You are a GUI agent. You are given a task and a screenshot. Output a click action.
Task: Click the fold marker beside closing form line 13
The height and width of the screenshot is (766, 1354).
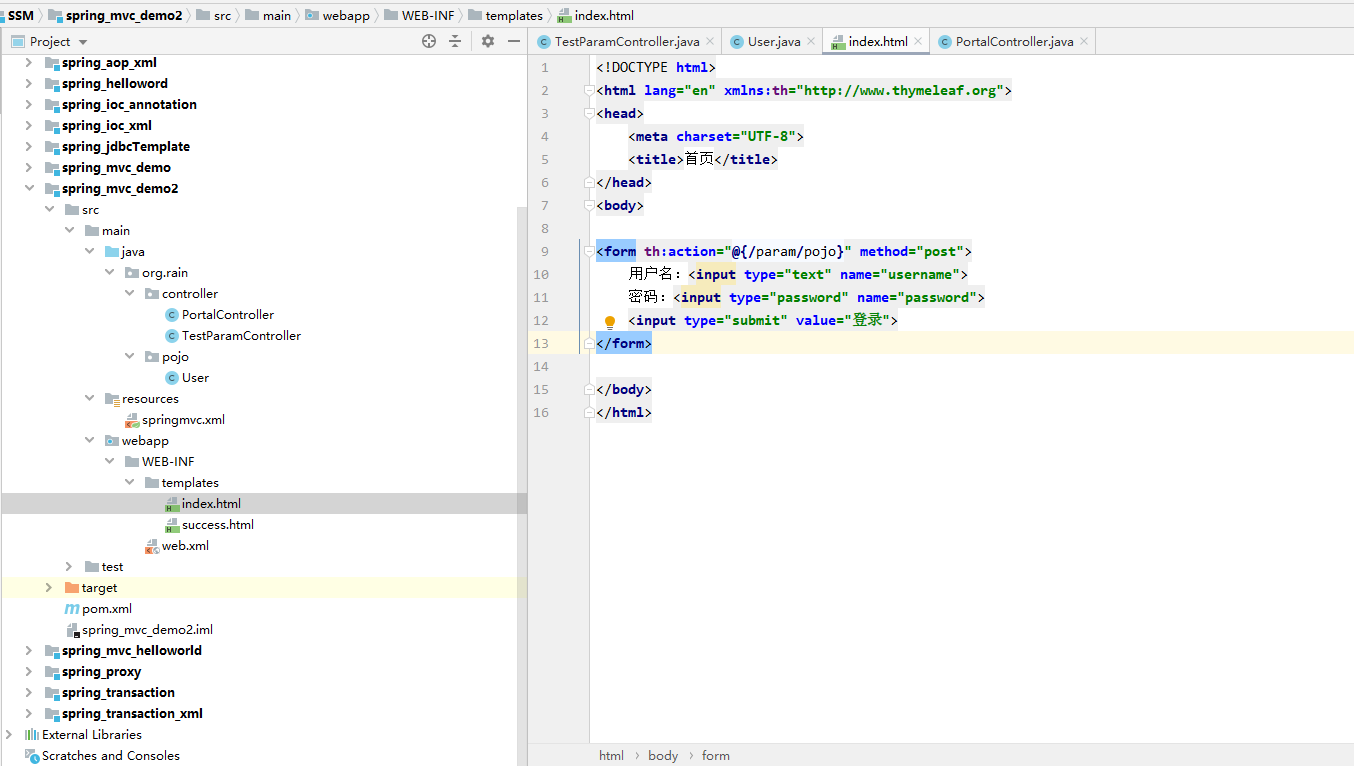tap(588, 344)
